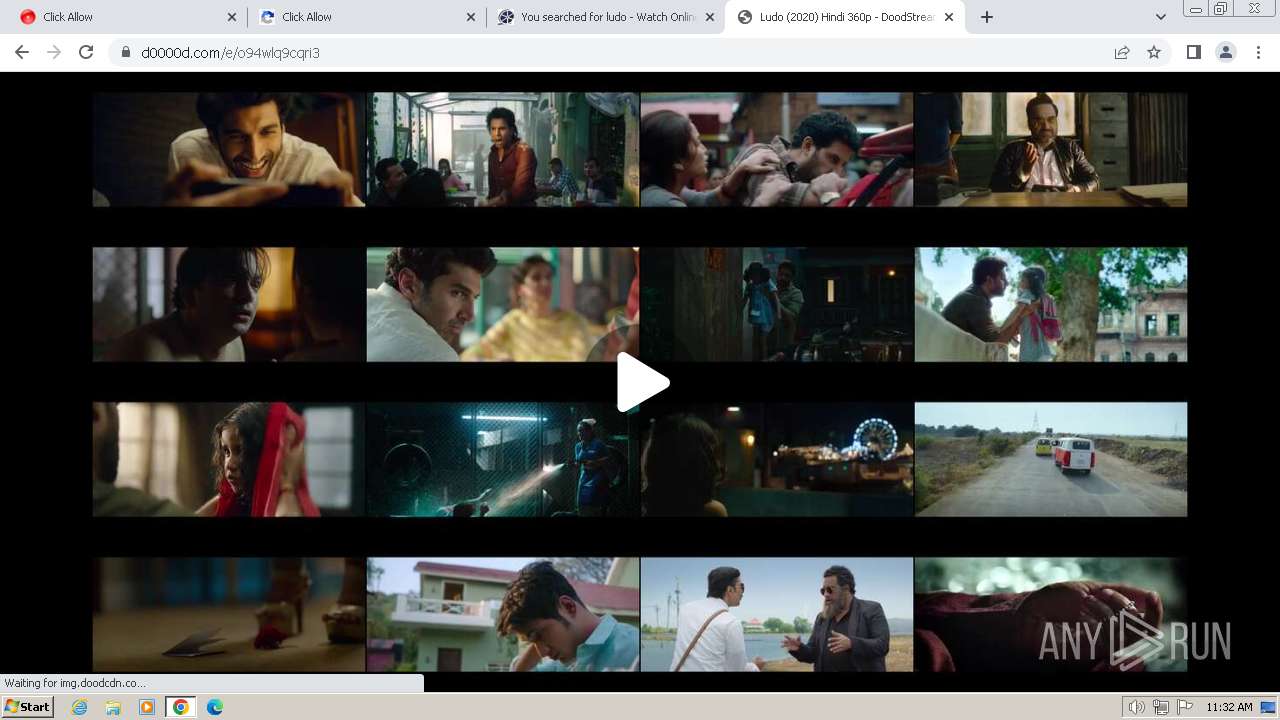
Task: Close the 'You searched for ludo' tab
Action: 710,17
